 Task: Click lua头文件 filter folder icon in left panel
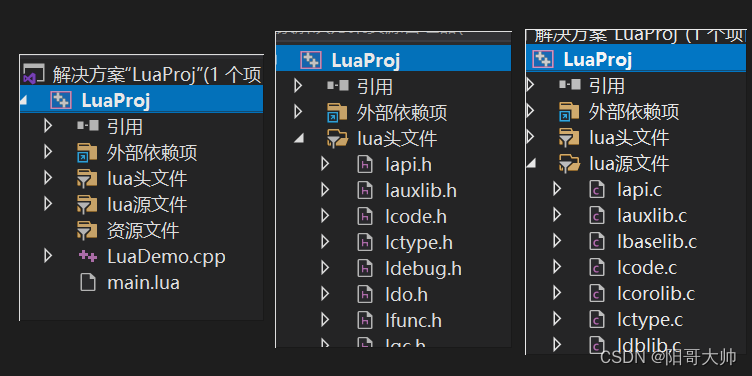87,178
